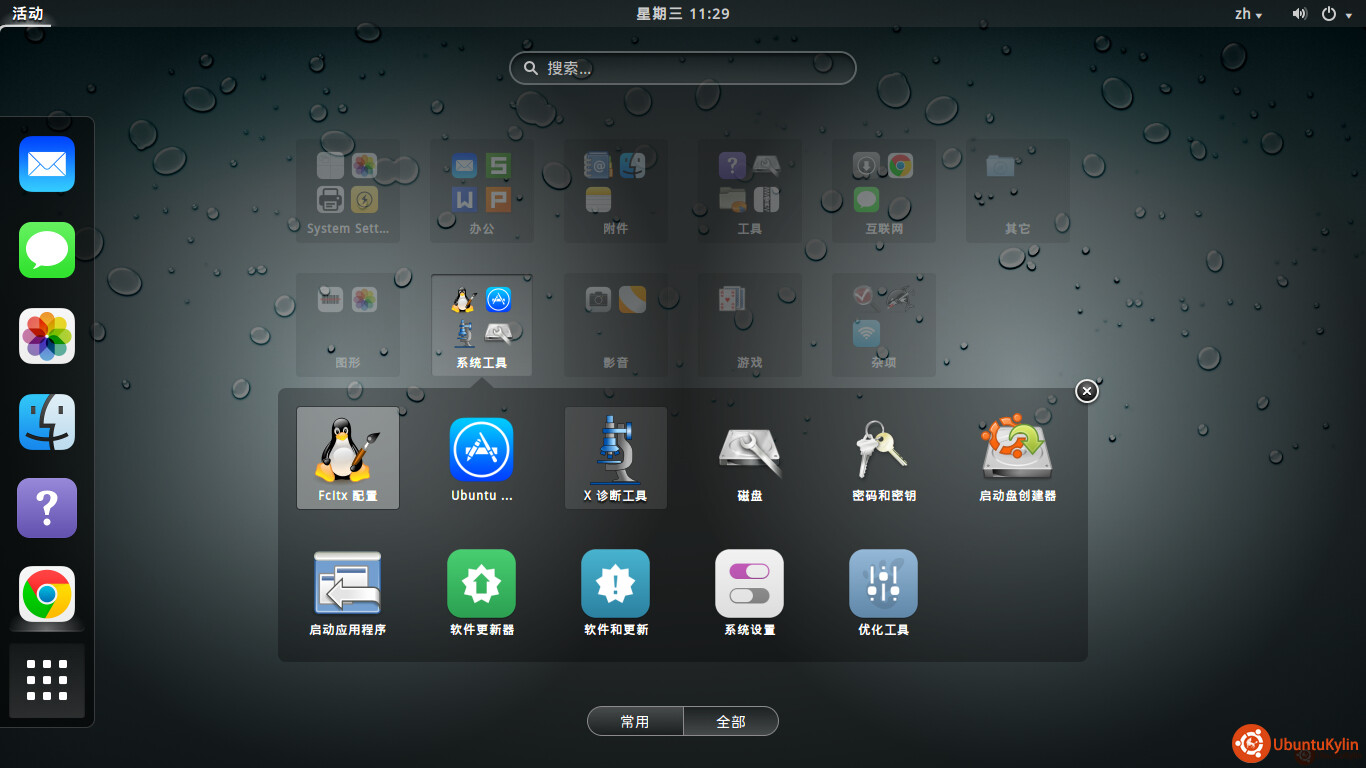Open the power system menu dropdown
Image resolution: width=1366 pixels, height=768 pixels.
pos(1336,14)
